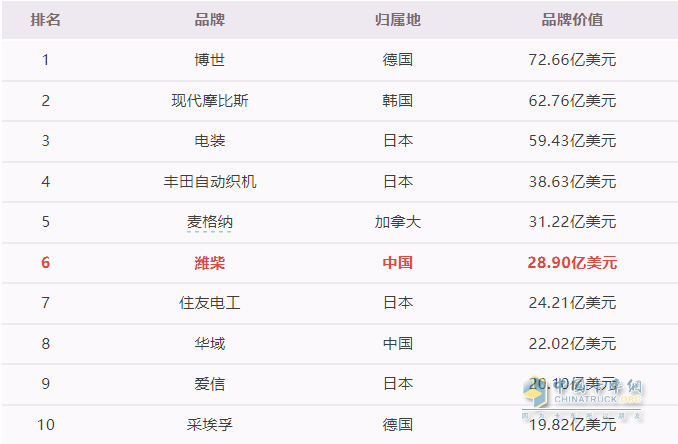Viewport: 678px width, 444px height.
Task: Click 日本 in the 丰田自动织机 row
Action: 397,182
